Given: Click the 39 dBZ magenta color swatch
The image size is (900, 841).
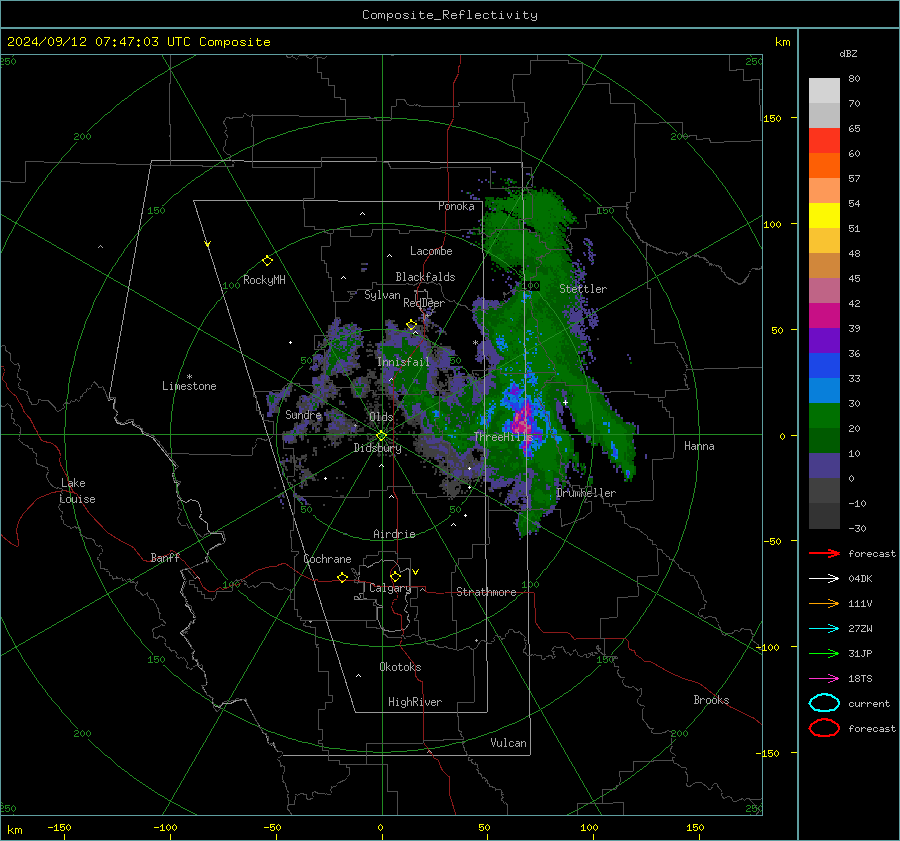Looking at the screenshot, I should tap(824, 316).
